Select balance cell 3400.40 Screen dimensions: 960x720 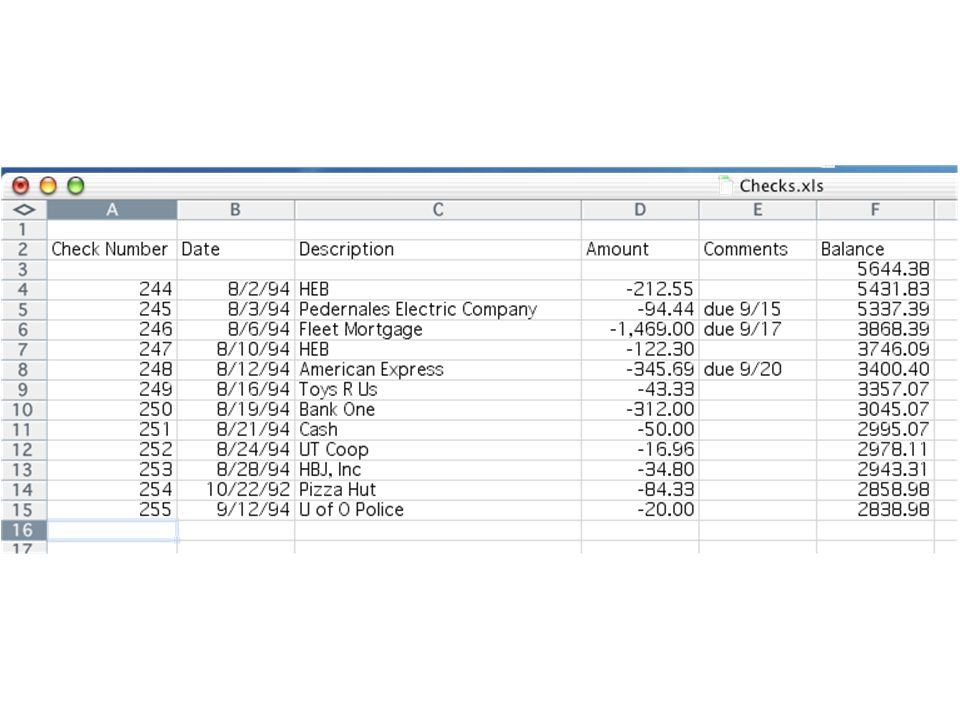(x=875, y=370)
